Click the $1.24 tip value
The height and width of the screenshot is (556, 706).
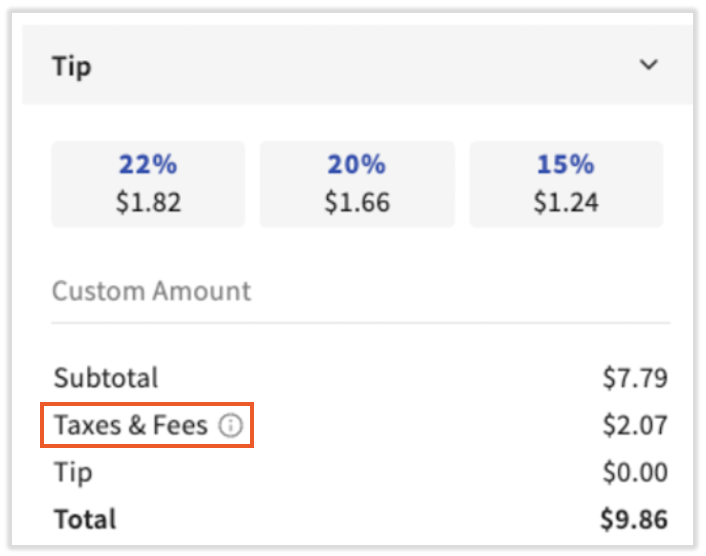[566, 203]
